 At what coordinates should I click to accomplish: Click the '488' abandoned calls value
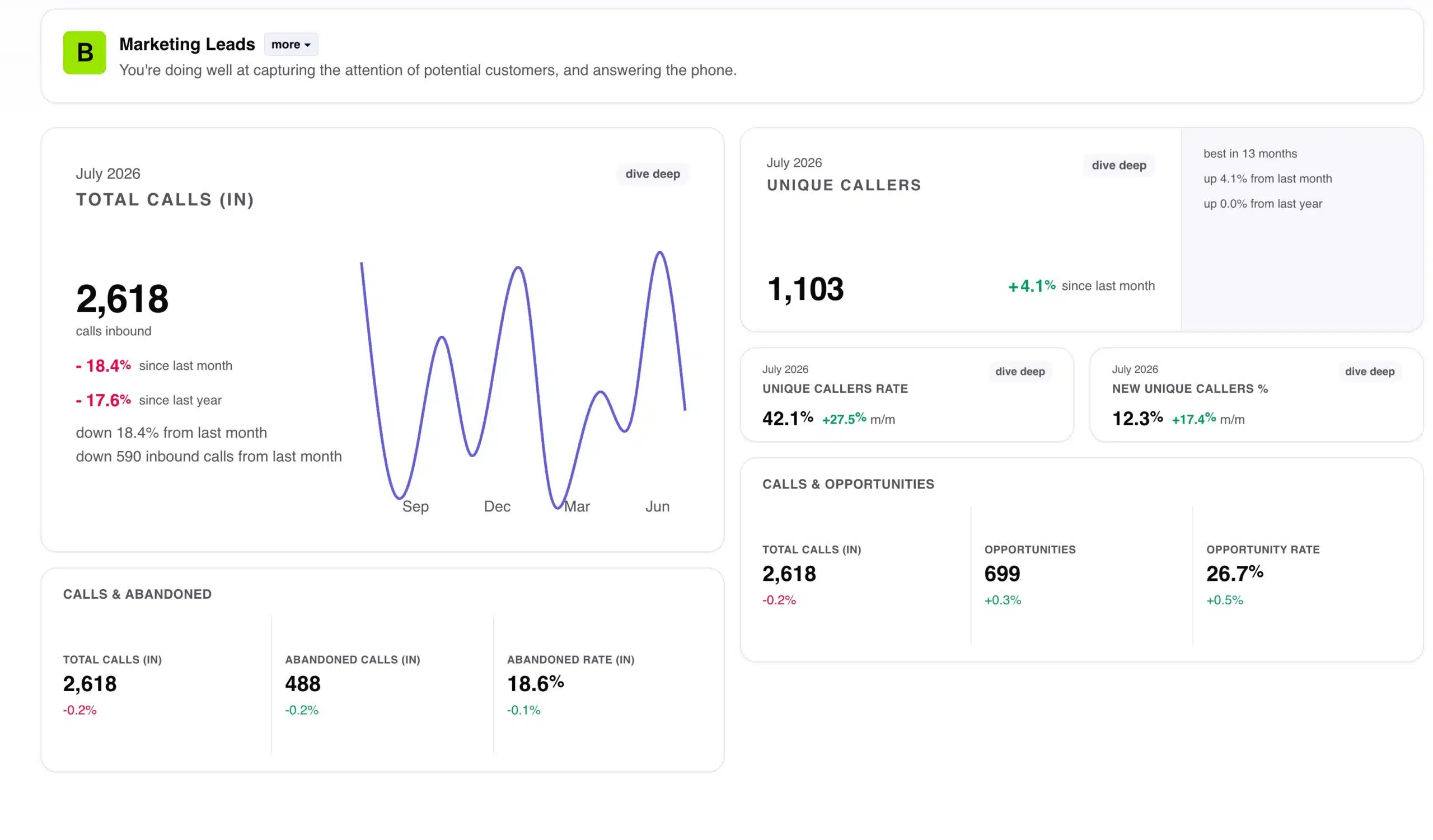[x=302, y=684]
